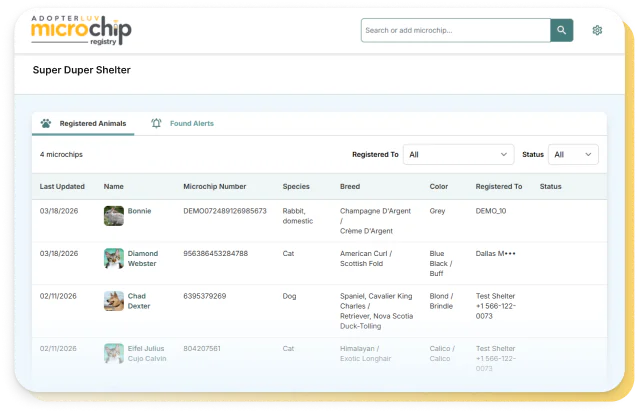Click Test Shelter cell in Chad Dexter row
Screen dimensions: 640x413
(x=496, y=306)
